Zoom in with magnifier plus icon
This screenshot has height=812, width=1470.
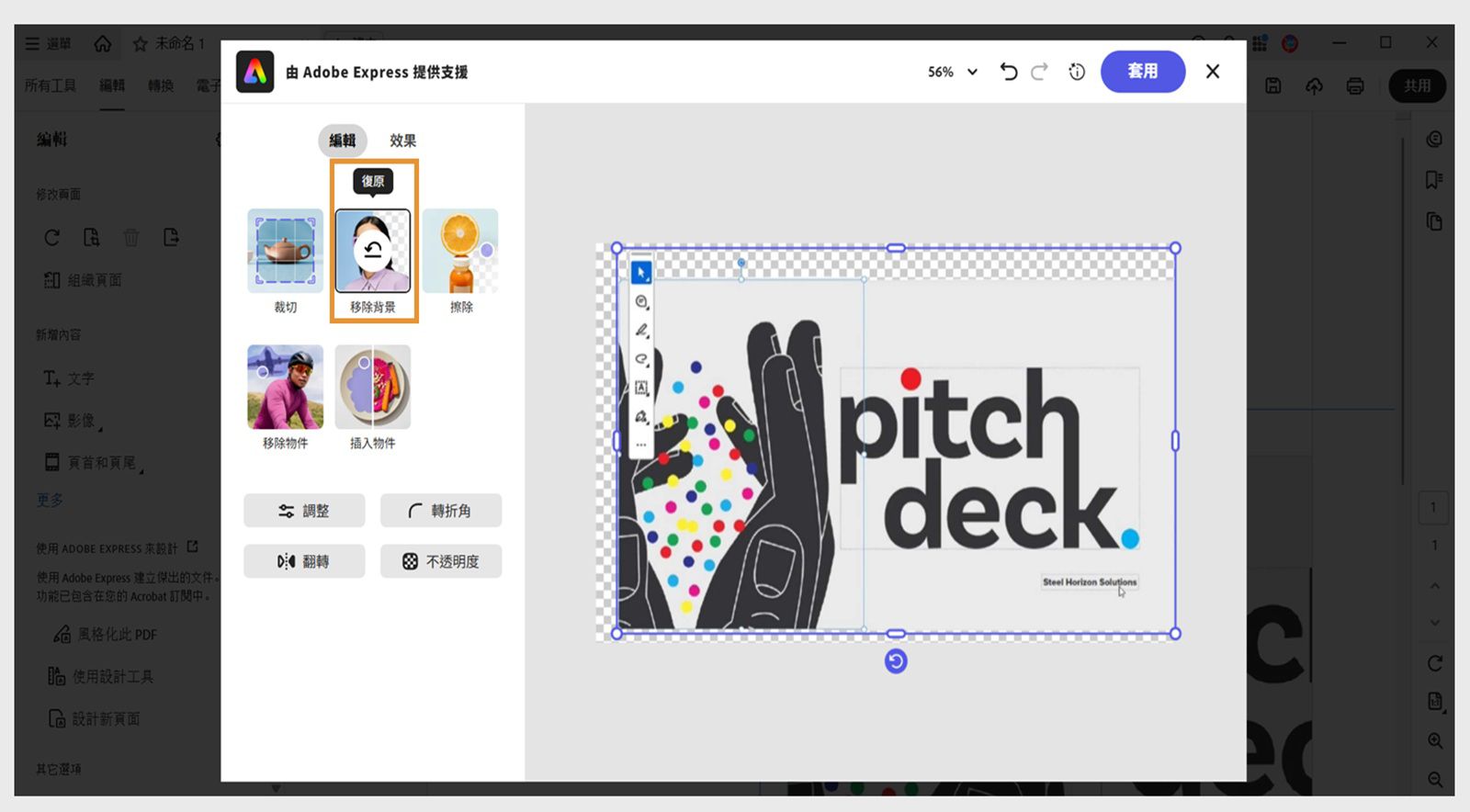click(1435, 740)
